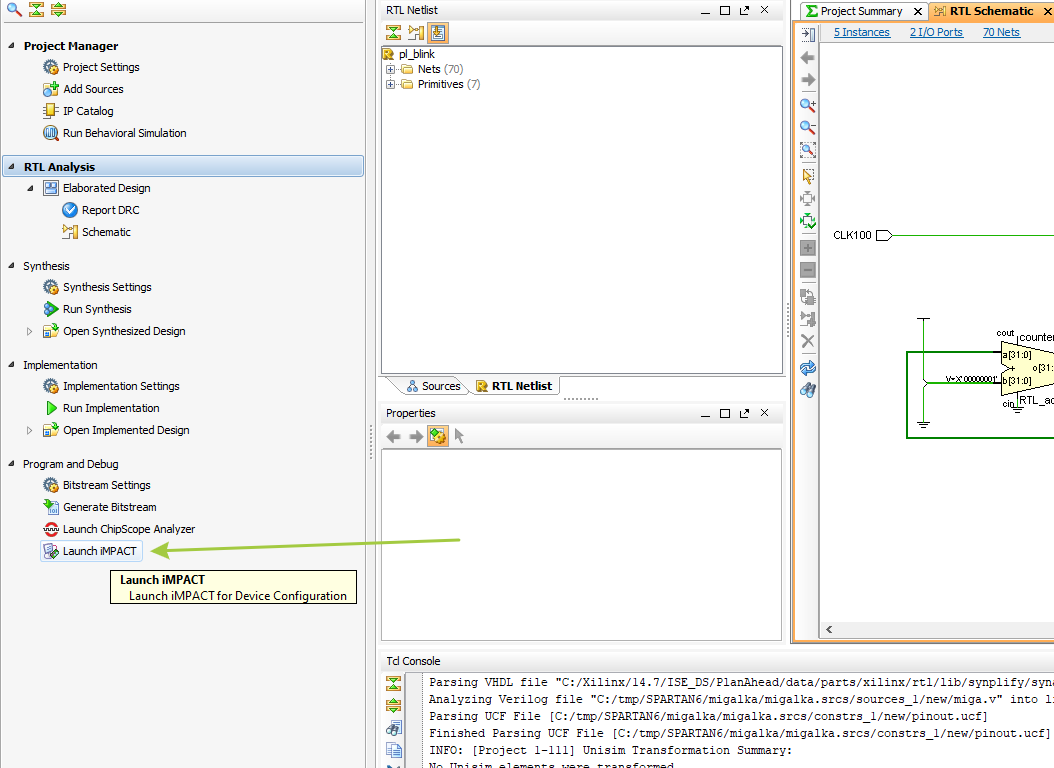The width and height of the screenshot is (1054, 768).
Task: Toggle the highlighted scroll-to-selected icon in RTL Netlist
Action: pyautogui.click(x=438, y=32)
